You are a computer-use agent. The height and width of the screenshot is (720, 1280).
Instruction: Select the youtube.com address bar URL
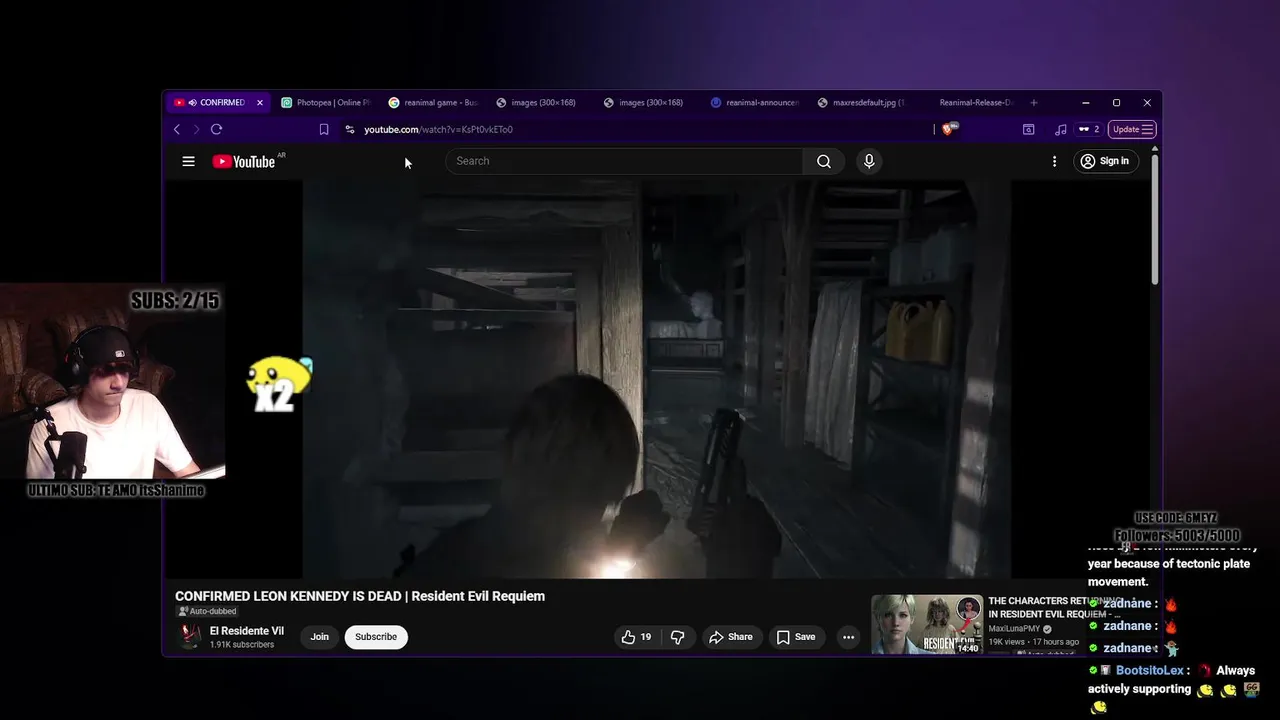pyautogui.click(x=438, y=129)
